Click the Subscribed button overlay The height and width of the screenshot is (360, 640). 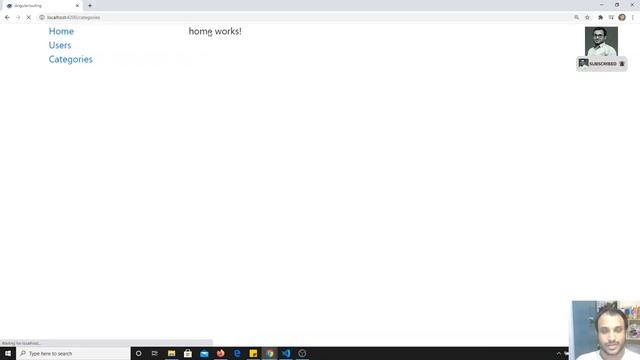tap(602, 64)
